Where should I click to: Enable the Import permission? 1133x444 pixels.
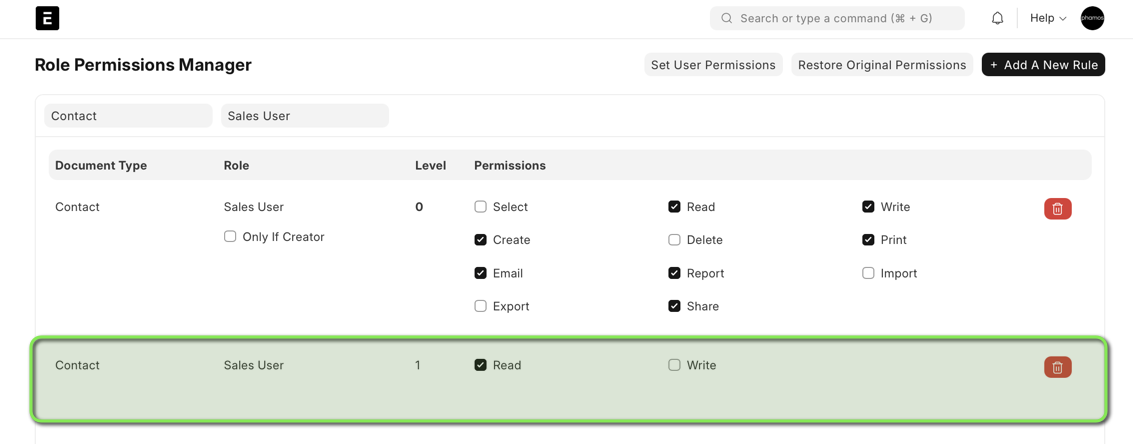coord(869,273)
